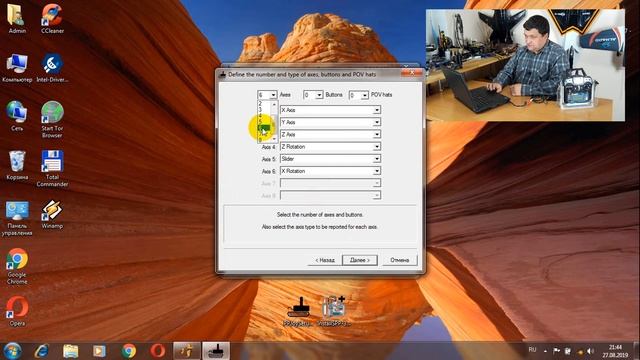Launch Total Commander from desktop

[52, 168]
